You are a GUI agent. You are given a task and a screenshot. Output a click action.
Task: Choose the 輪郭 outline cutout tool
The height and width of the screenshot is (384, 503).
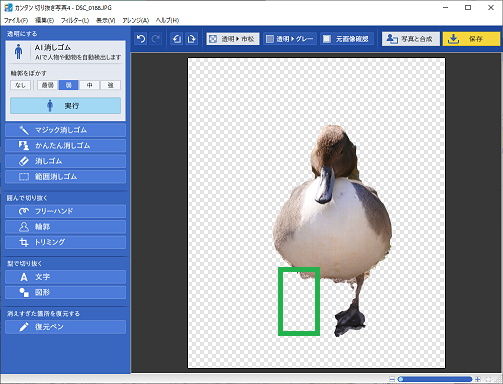coord(66,227)
